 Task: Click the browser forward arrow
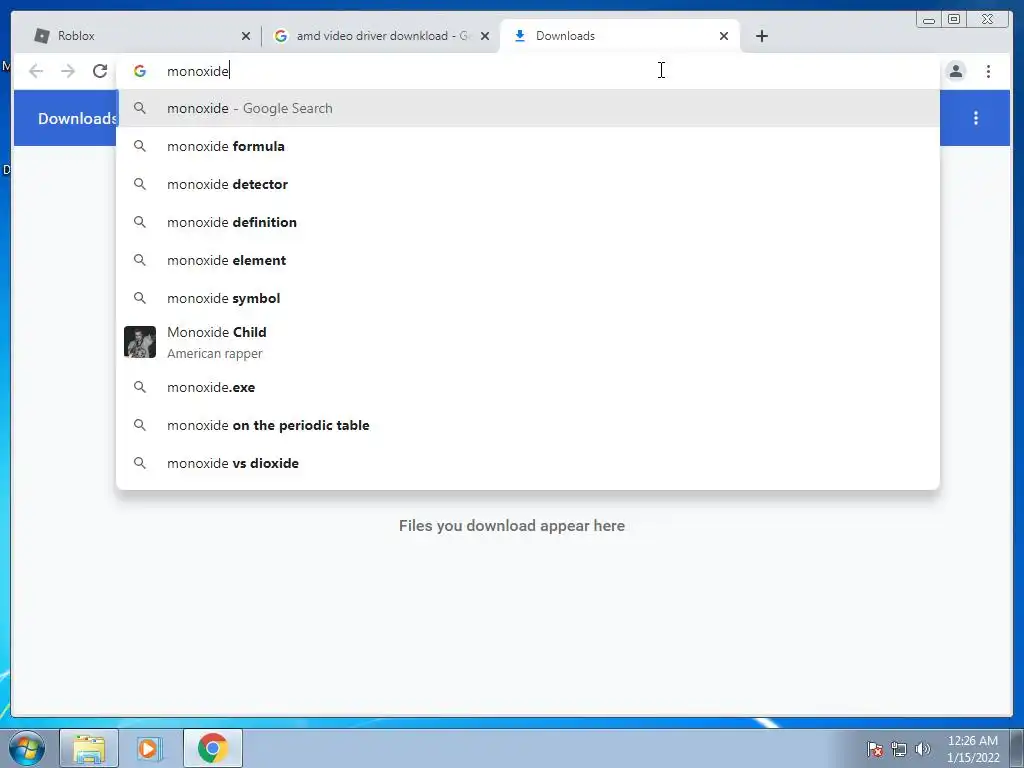[68, 71]
